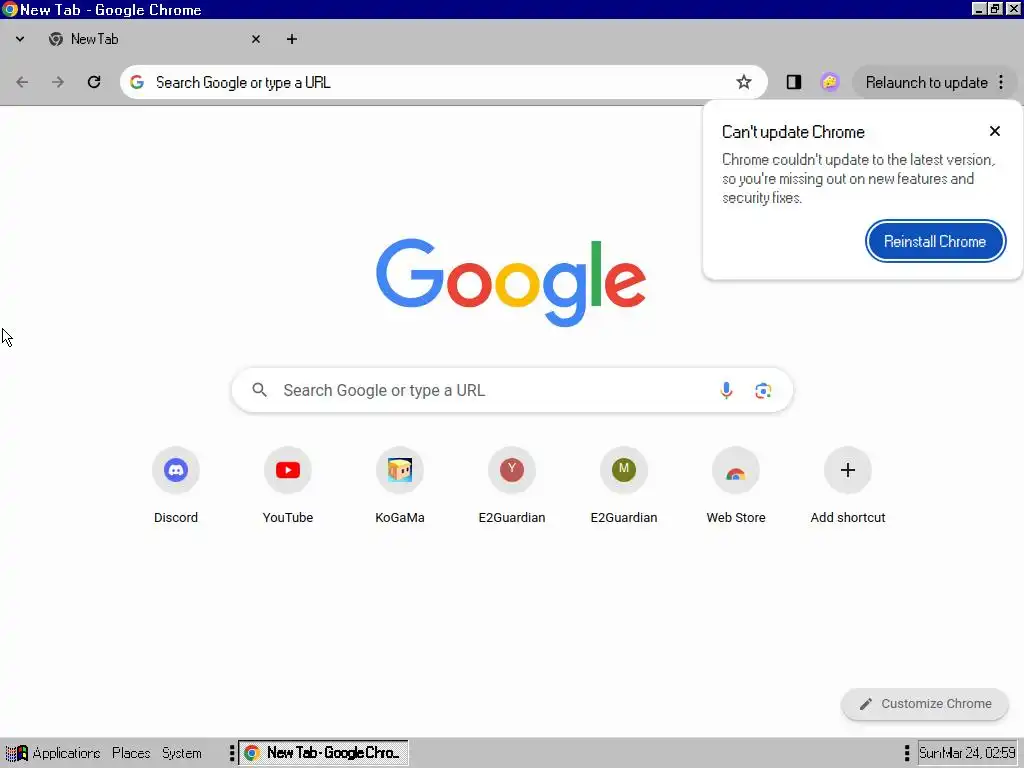Open the System menu in taskbar

(x=182, y=753)
